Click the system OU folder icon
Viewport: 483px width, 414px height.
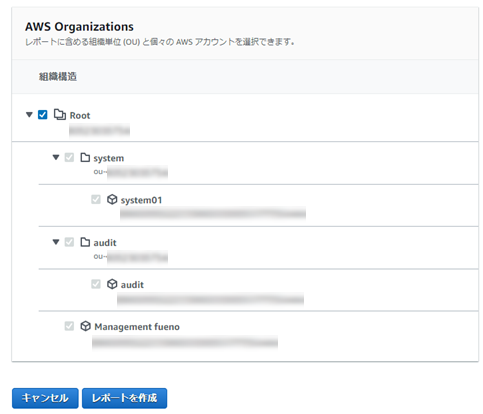click(85, 157)
